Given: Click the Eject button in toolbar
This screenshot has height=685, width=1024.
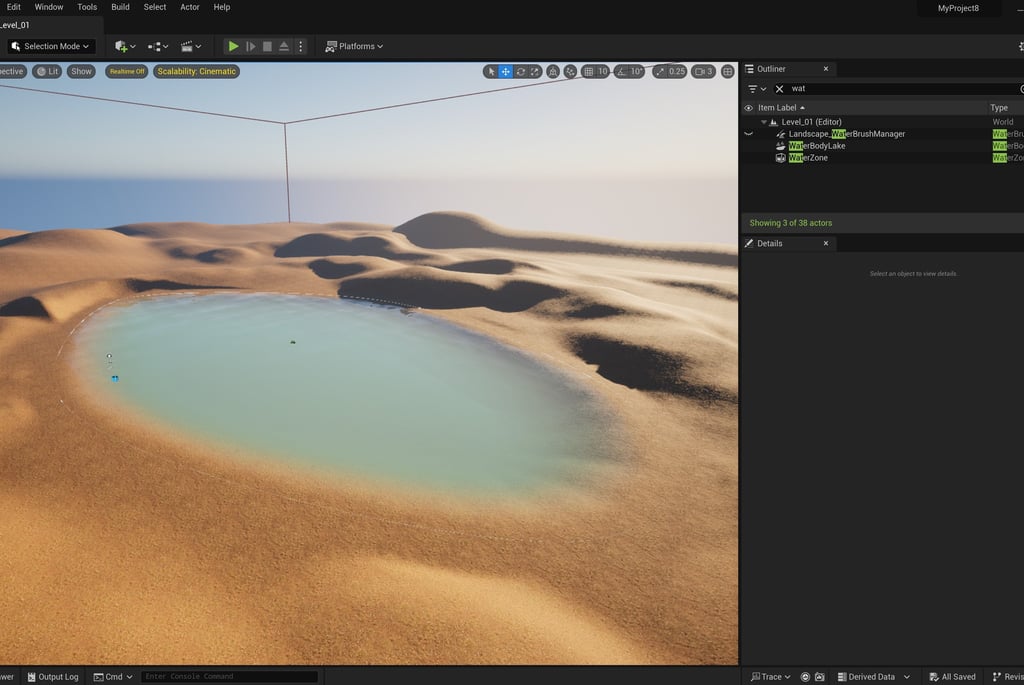Looking at the screenshot, I should pos(284,46).
